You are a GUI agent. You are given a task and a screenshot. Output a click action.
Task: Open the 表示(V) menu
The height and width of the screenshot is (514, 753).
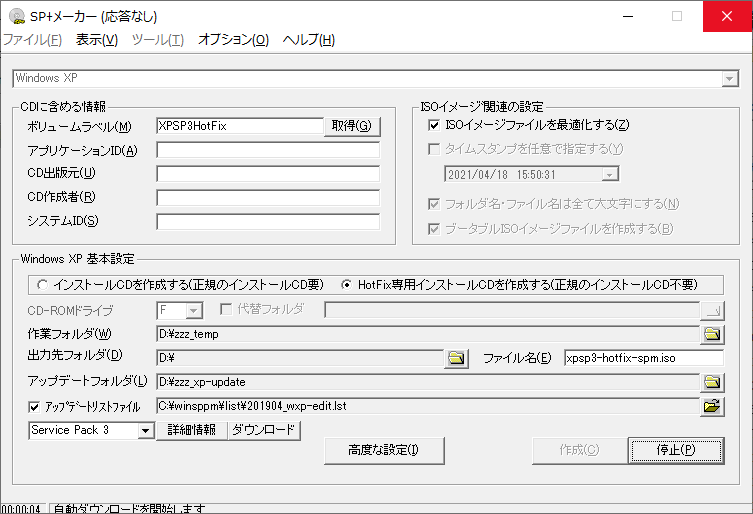click(x=97, y=39)
